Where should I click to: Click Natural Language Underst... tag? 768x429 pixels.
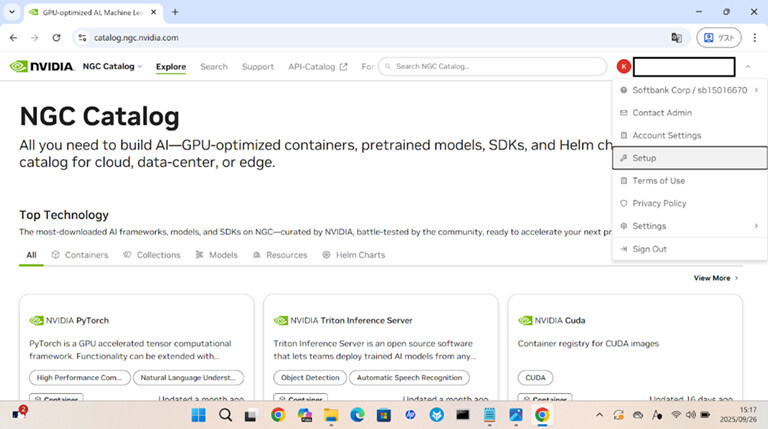[x=189, y=378]
